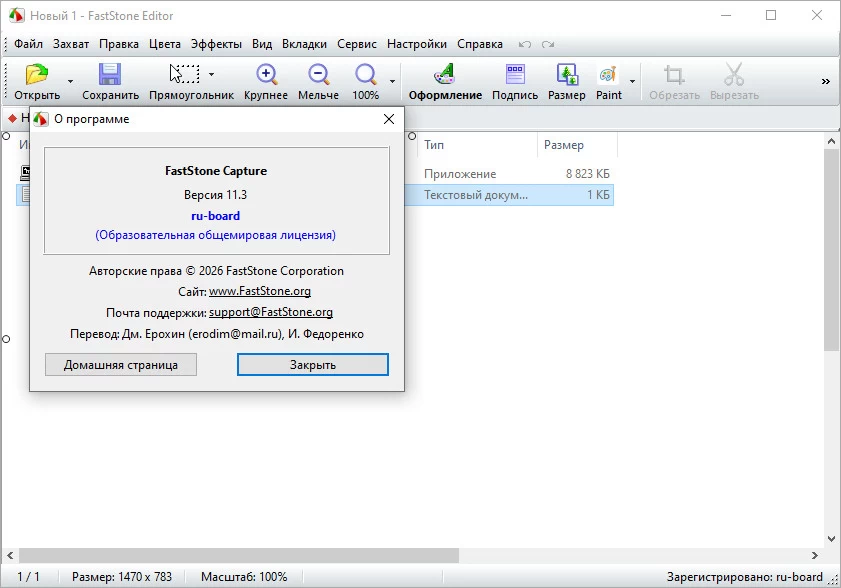Click the ru-board license name

pos(216,216)
